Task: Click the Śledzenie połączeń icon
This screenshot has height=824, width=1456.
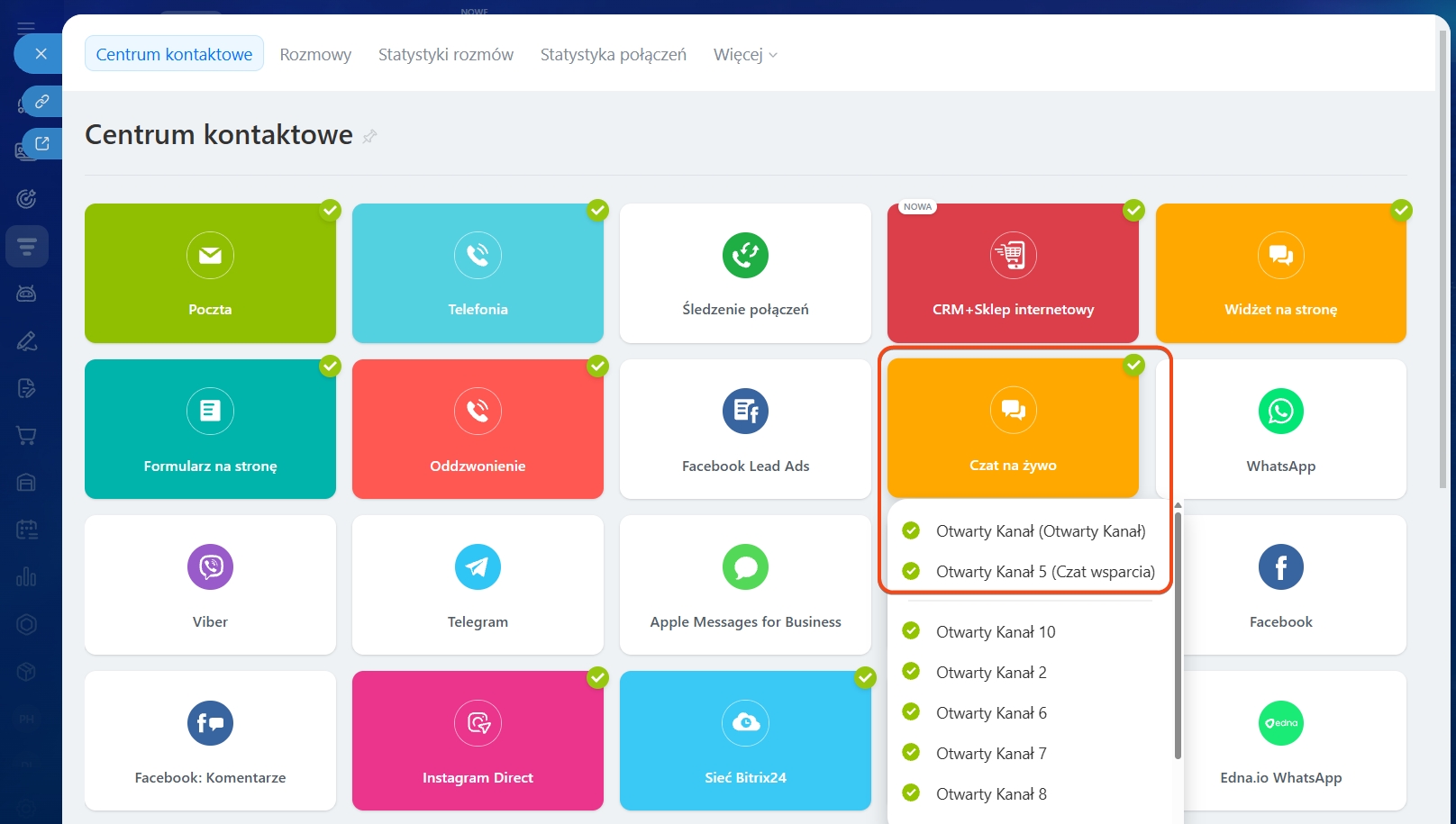Action: pos(745,255)
